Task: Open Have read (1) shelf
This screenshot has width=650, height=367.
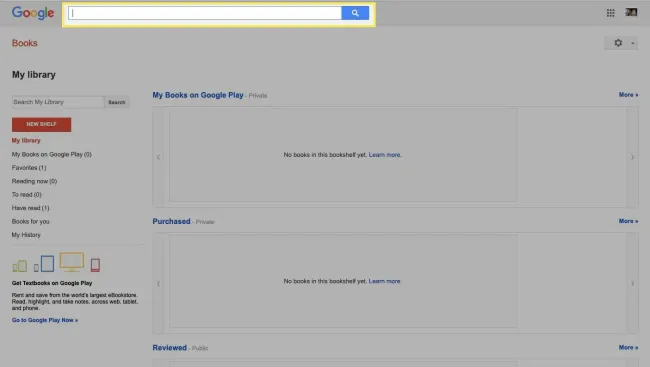Action: [x=30, y=208]
